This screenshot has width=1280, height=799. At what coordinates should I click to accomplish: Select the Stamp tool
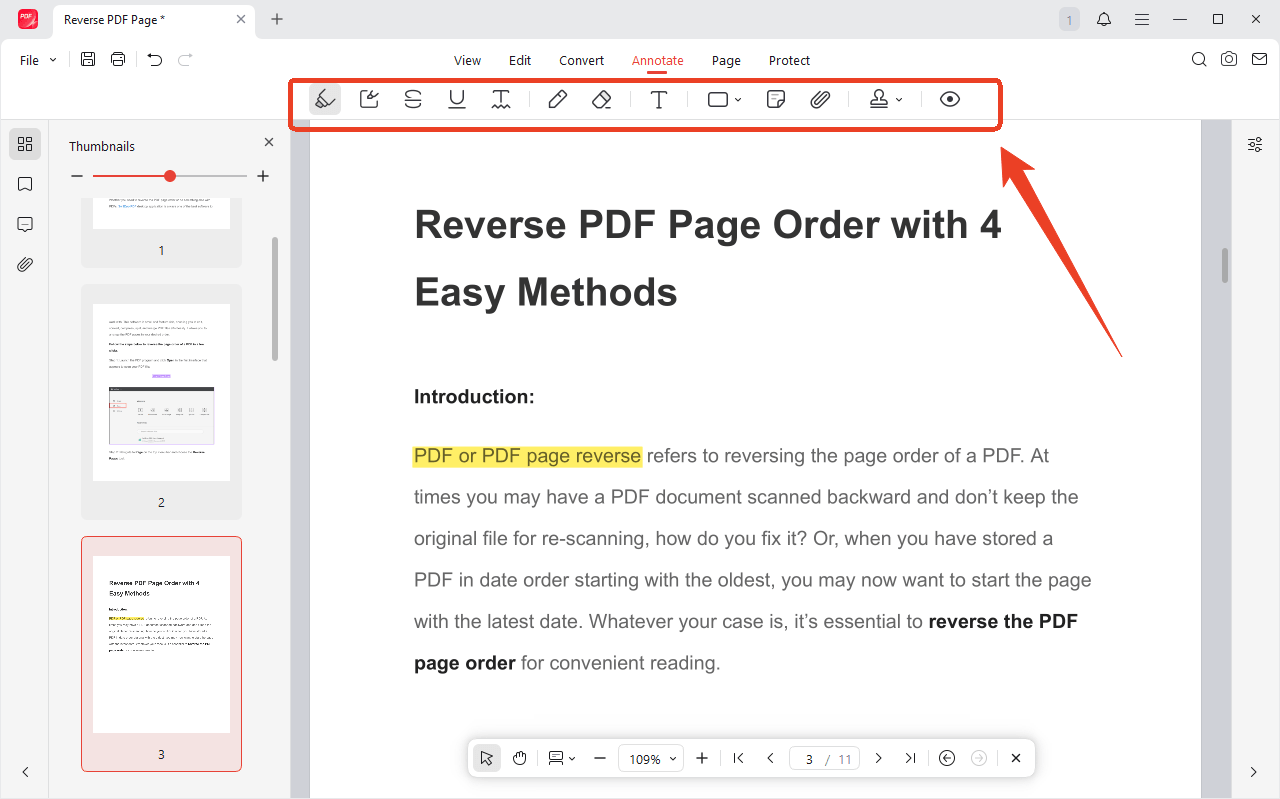pyautogui.click(x=879, y=99)
